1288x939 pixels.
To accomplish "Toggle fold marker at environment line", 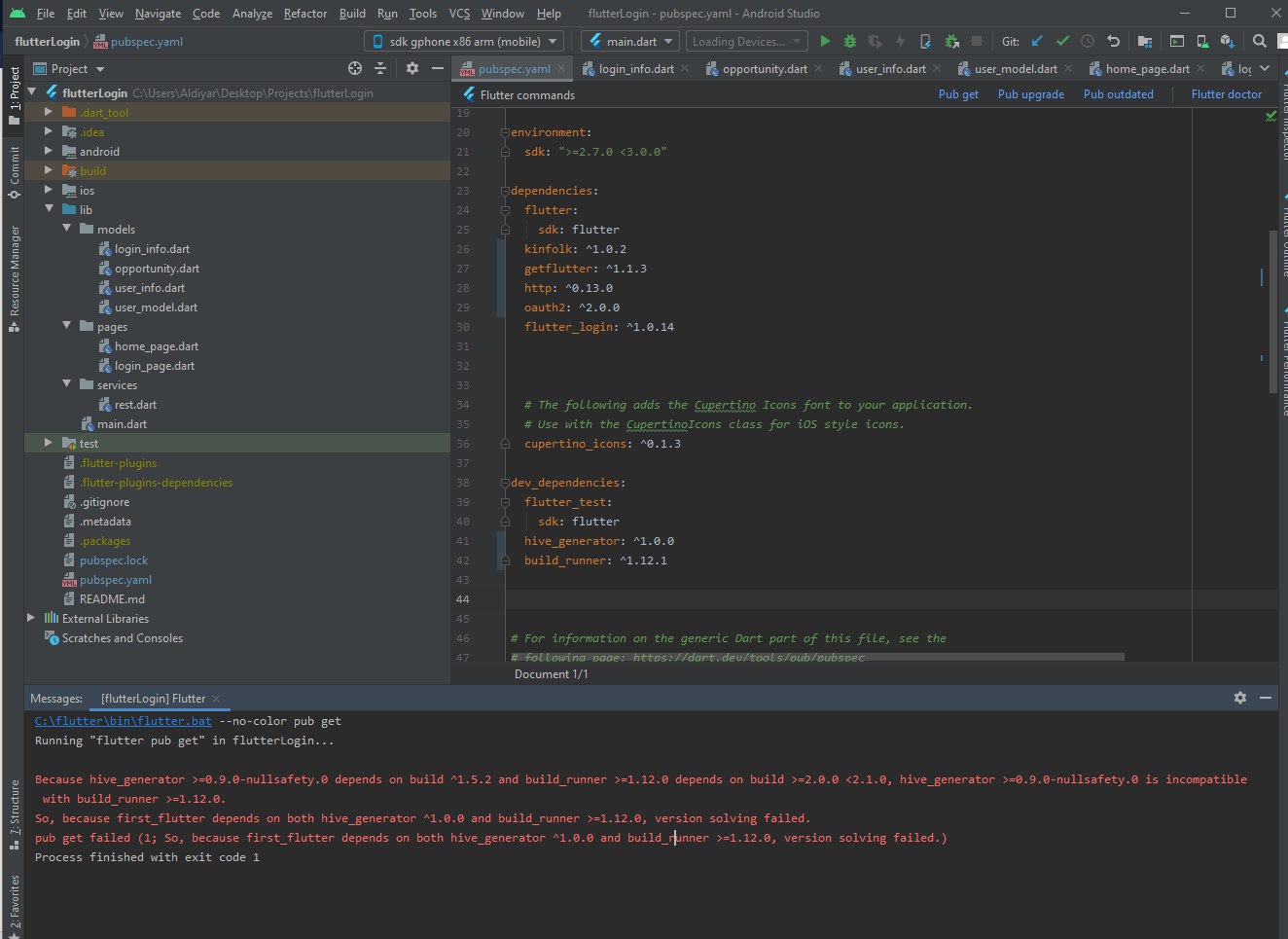I will [x=505, y=132].
